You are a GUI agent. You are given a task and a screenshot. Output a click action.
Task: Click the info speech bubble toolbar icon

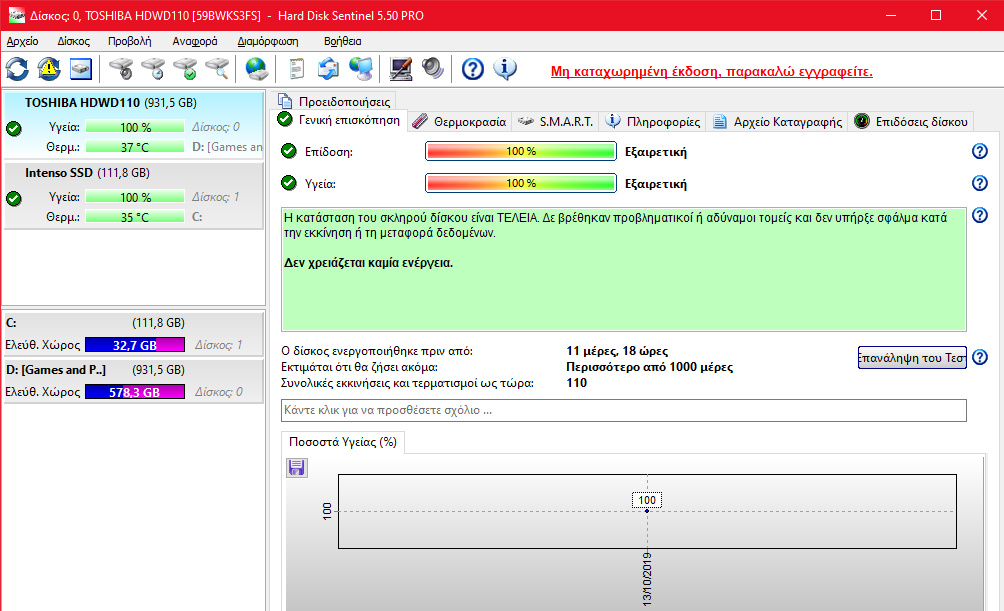pyautogui.click(x=505, y=69)
